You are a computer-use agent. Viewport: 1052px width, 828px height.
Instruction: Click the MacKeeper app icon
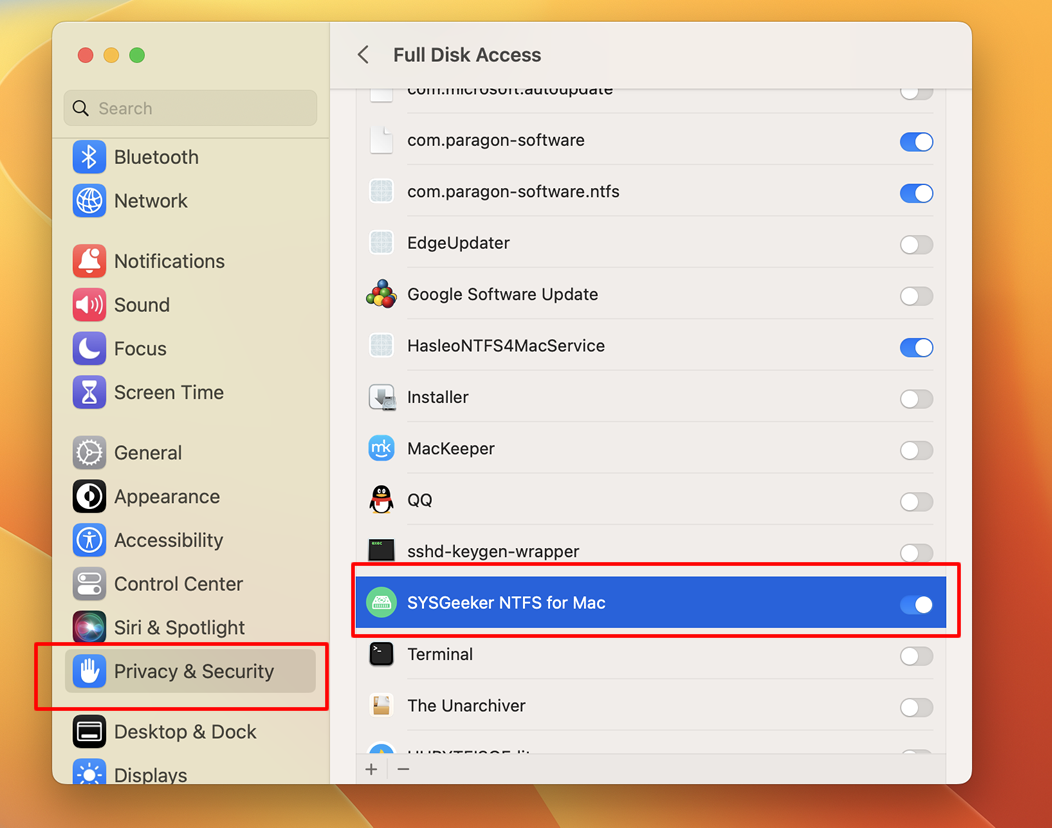point(381,448)
